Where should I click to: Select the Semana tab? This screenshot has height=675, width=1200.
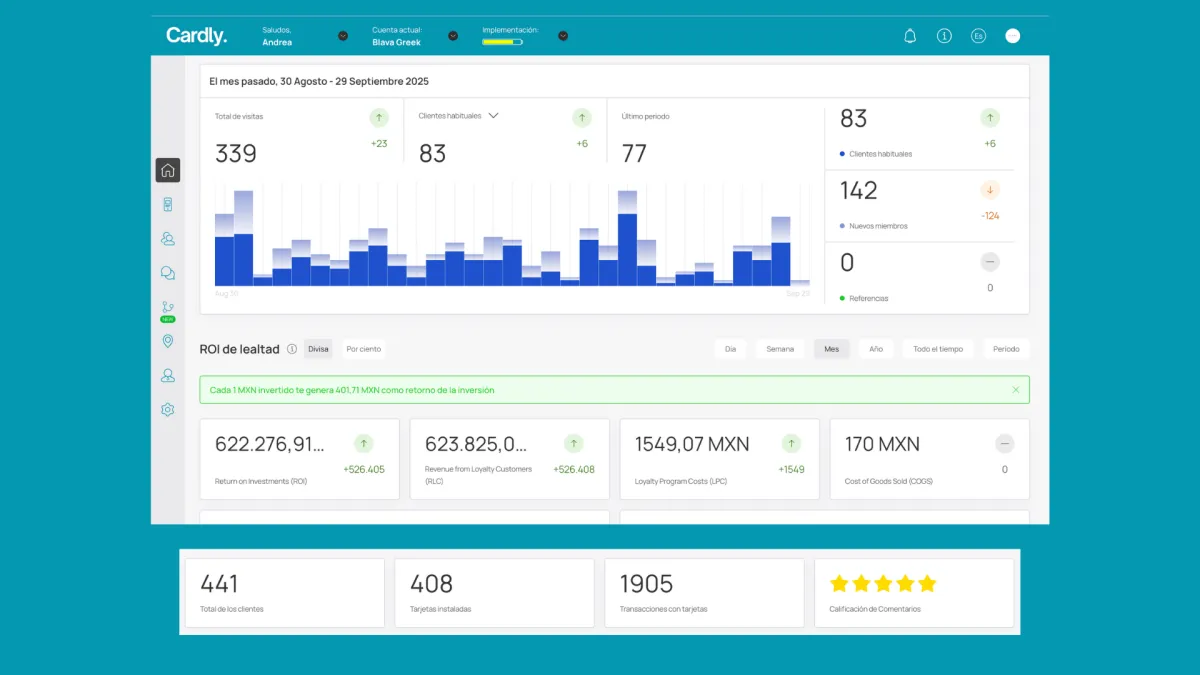tap(780, 349)
